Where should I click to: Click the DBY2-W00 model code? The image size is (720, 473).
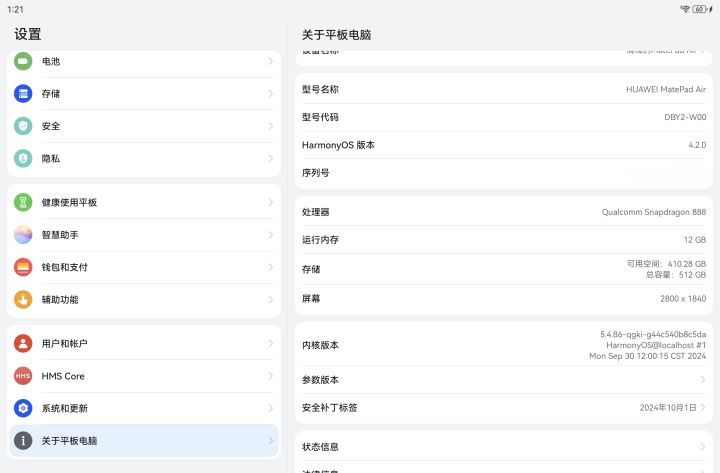tap(685, 117)
